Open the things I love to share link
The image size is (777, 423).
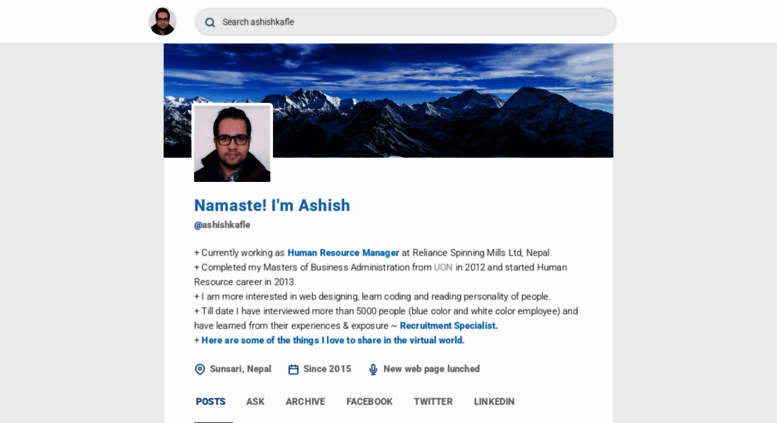(x=333, y=340)
